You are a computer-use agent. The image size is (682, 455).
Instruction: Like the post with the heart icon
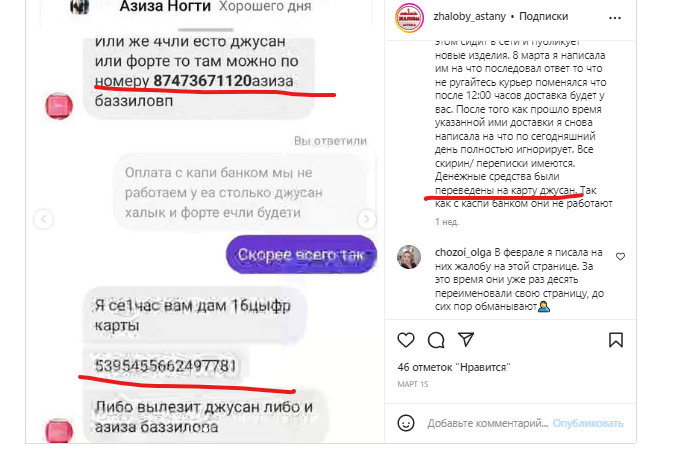click(406, 340)
